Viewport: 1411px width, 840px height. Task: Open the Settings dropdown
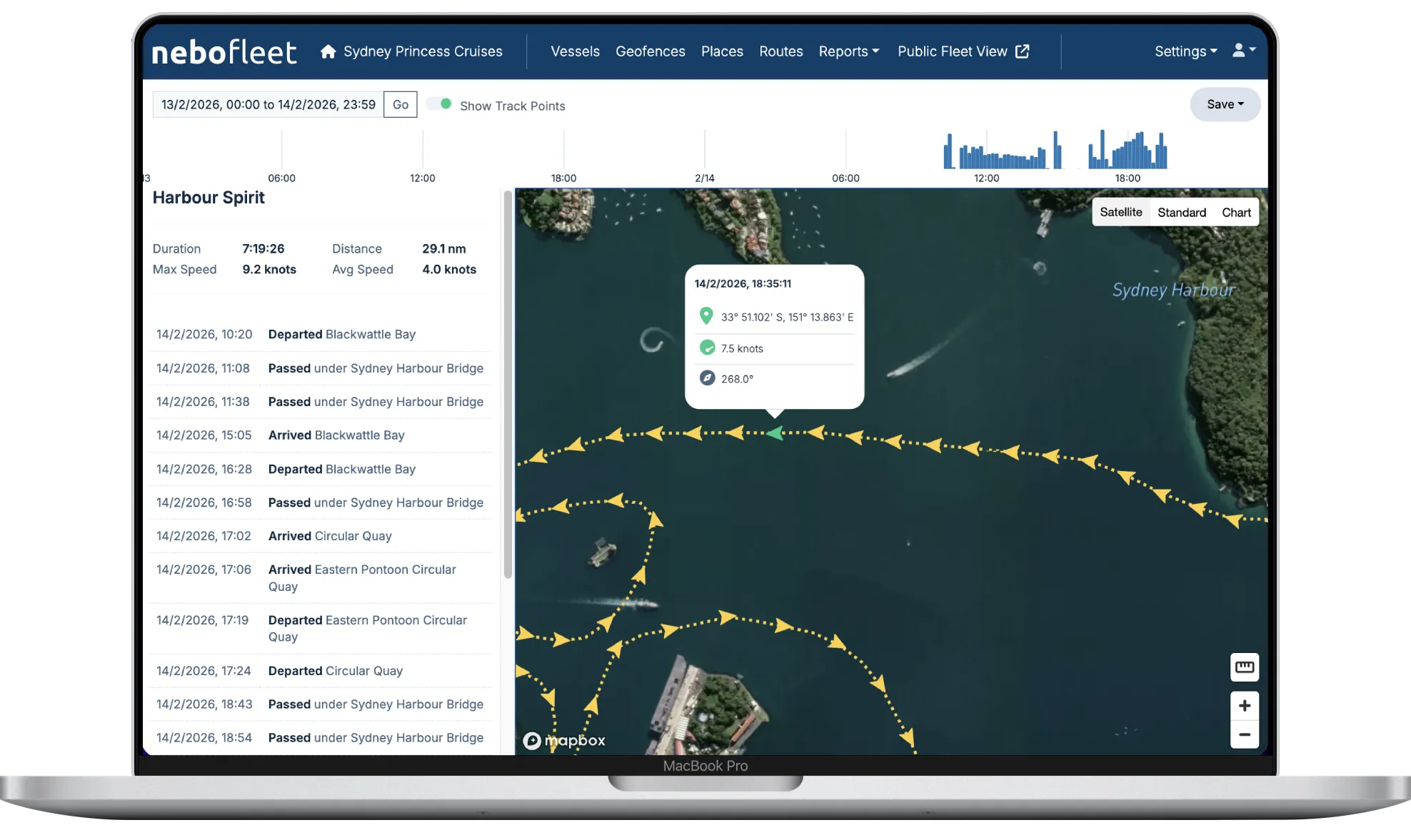(1185, 51)
